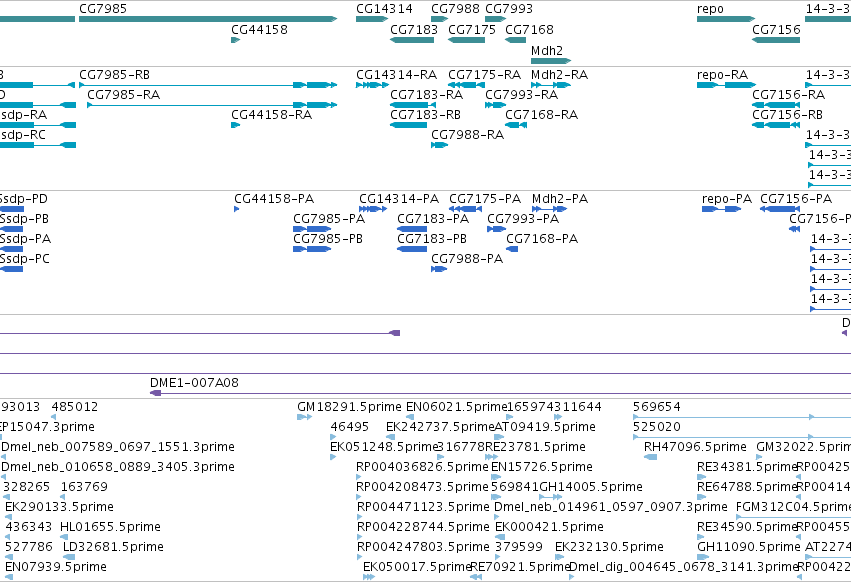Open the EST labeled 46495
The width and height of the screenshot is (851, 582).
[x=350, y=427]
